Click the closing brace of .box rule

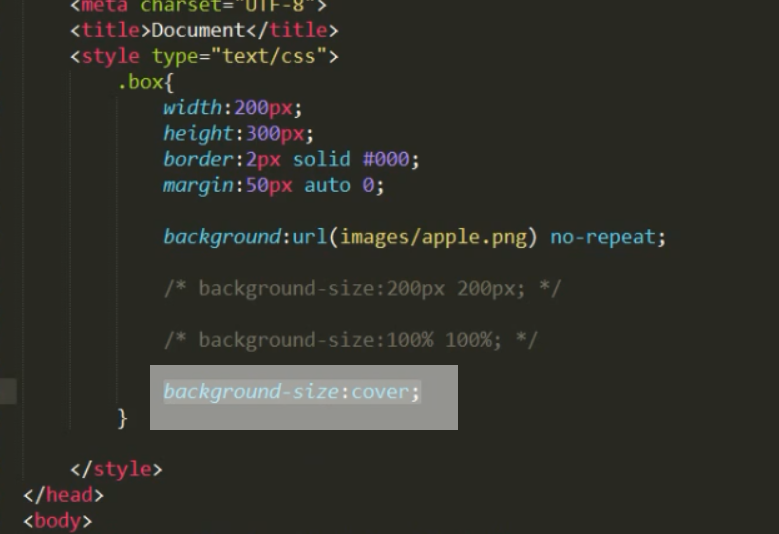(122, 419)
